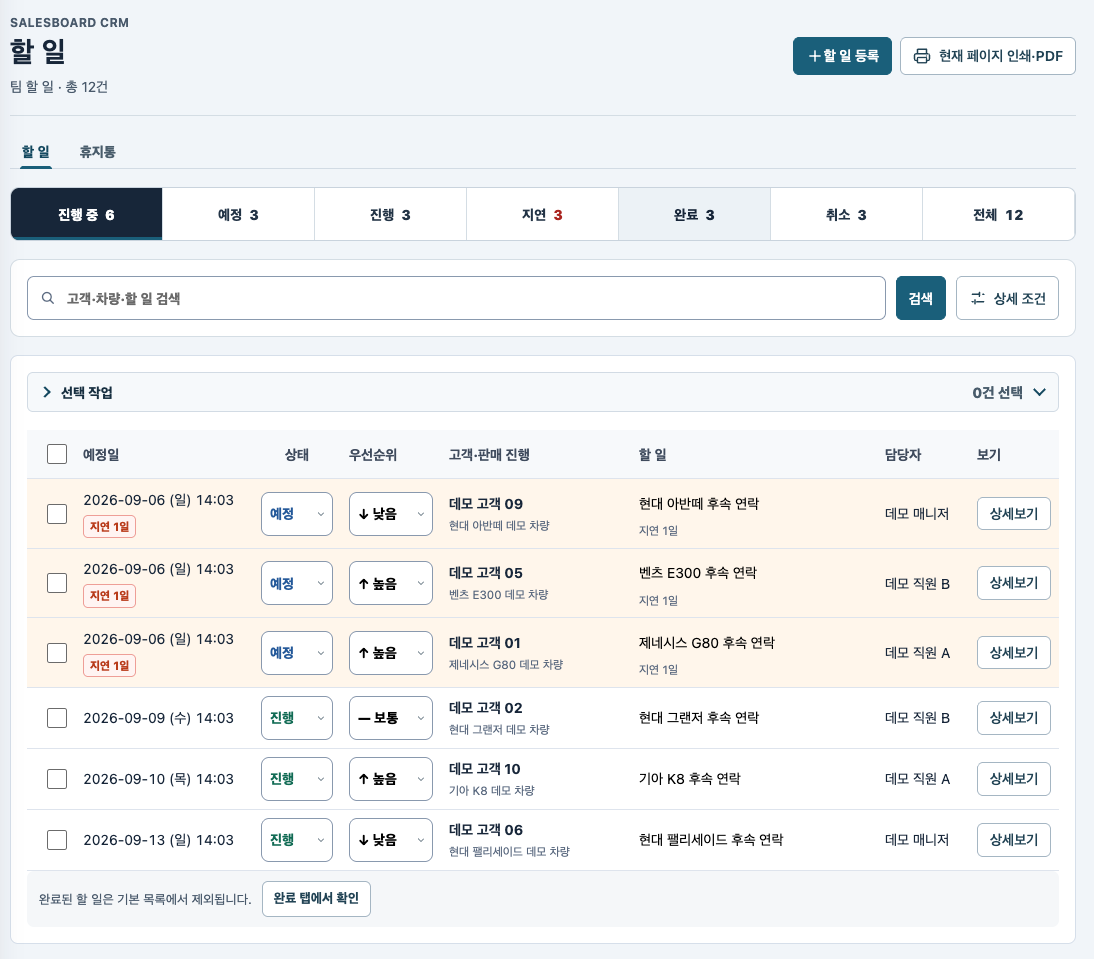Click the 우선순위 column header

[x=373, y=454]
